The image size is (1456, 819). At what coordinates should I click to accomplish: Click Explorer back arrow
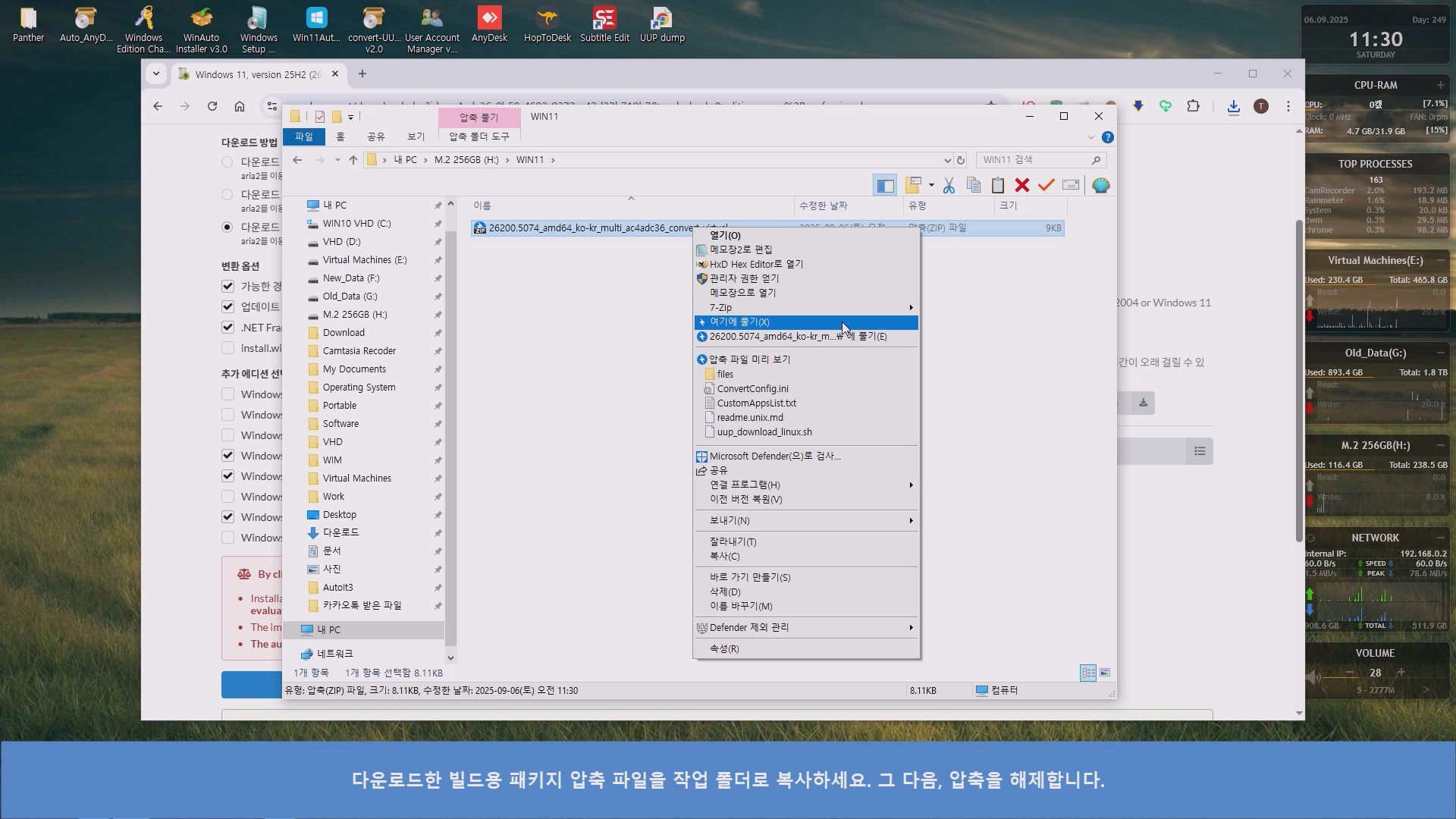point(297,160)
